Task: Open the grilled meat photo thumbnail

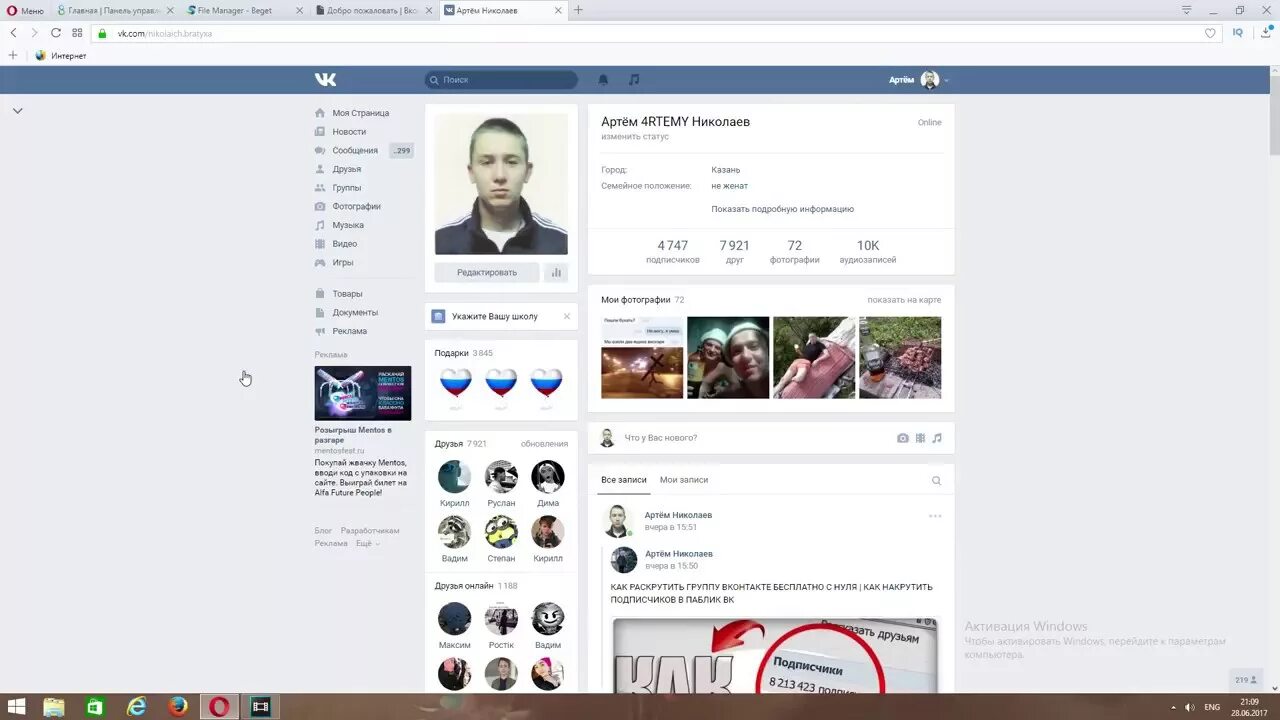Action: [x=900, y=358]
